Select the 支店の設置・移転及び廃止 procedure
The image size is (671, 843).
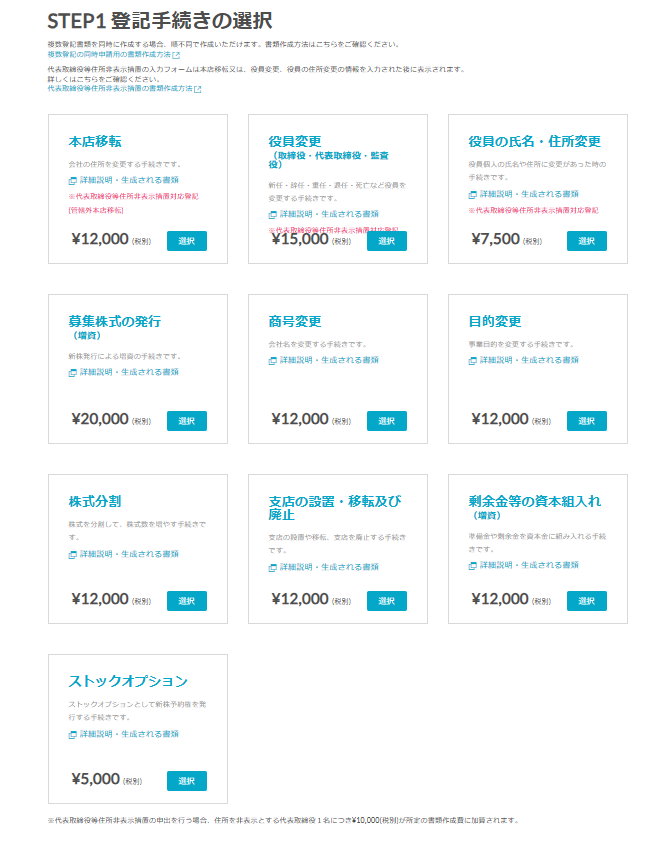(x=387, y=601)
